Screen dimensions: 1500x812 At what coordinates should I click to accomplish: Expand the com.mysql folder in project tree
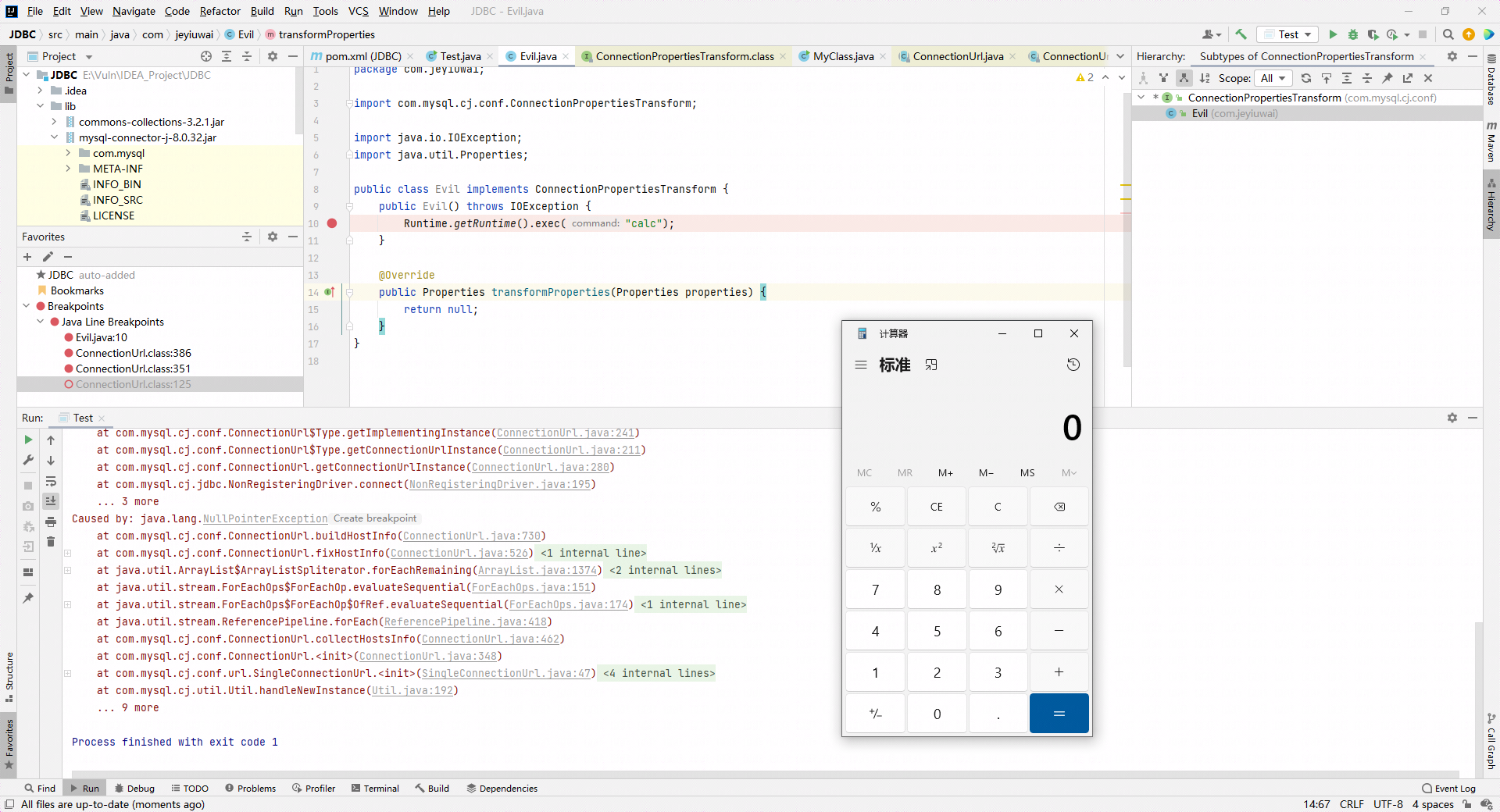(69, 153)
